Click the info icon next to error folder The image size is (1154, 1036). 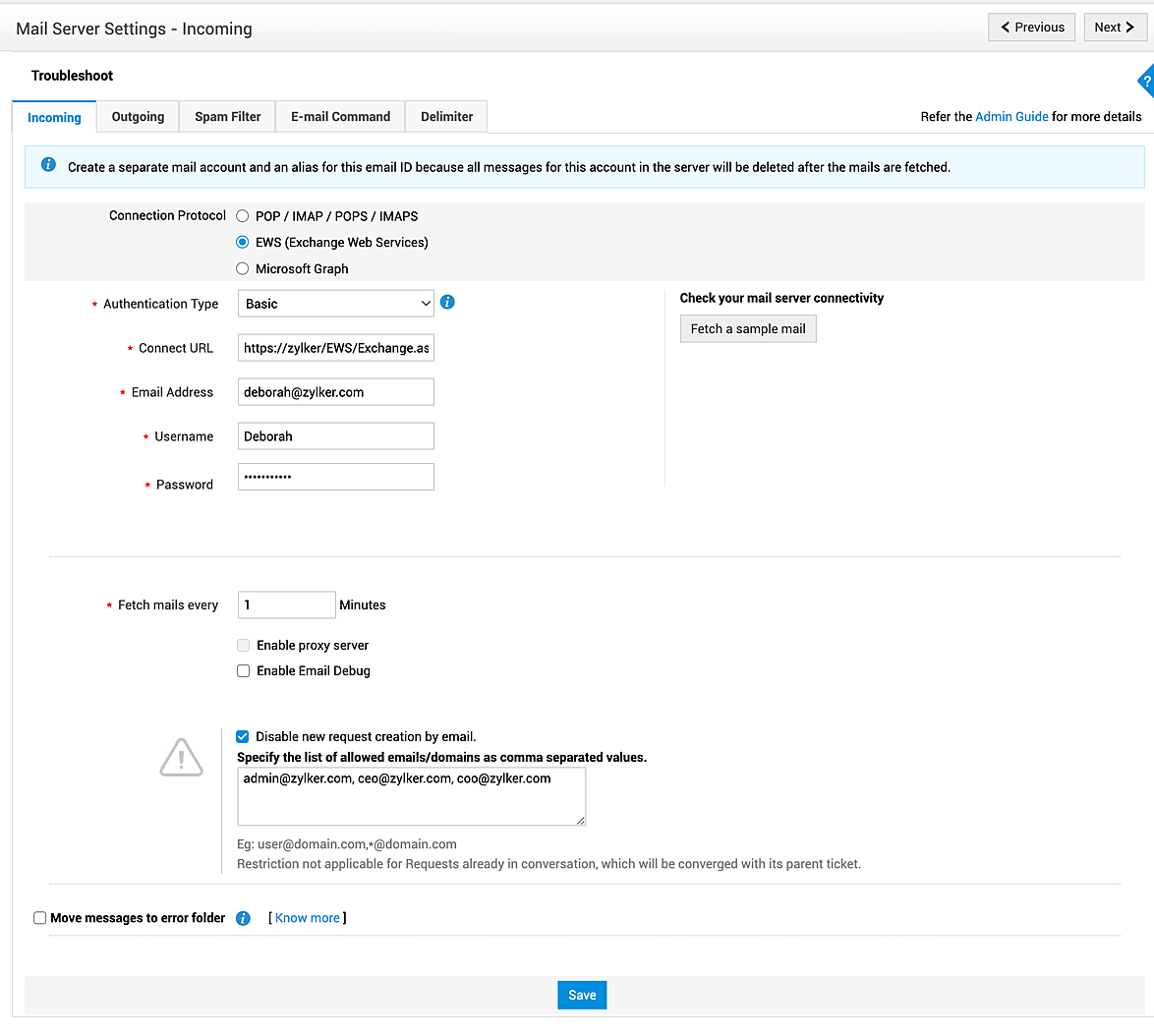(244, 918)
